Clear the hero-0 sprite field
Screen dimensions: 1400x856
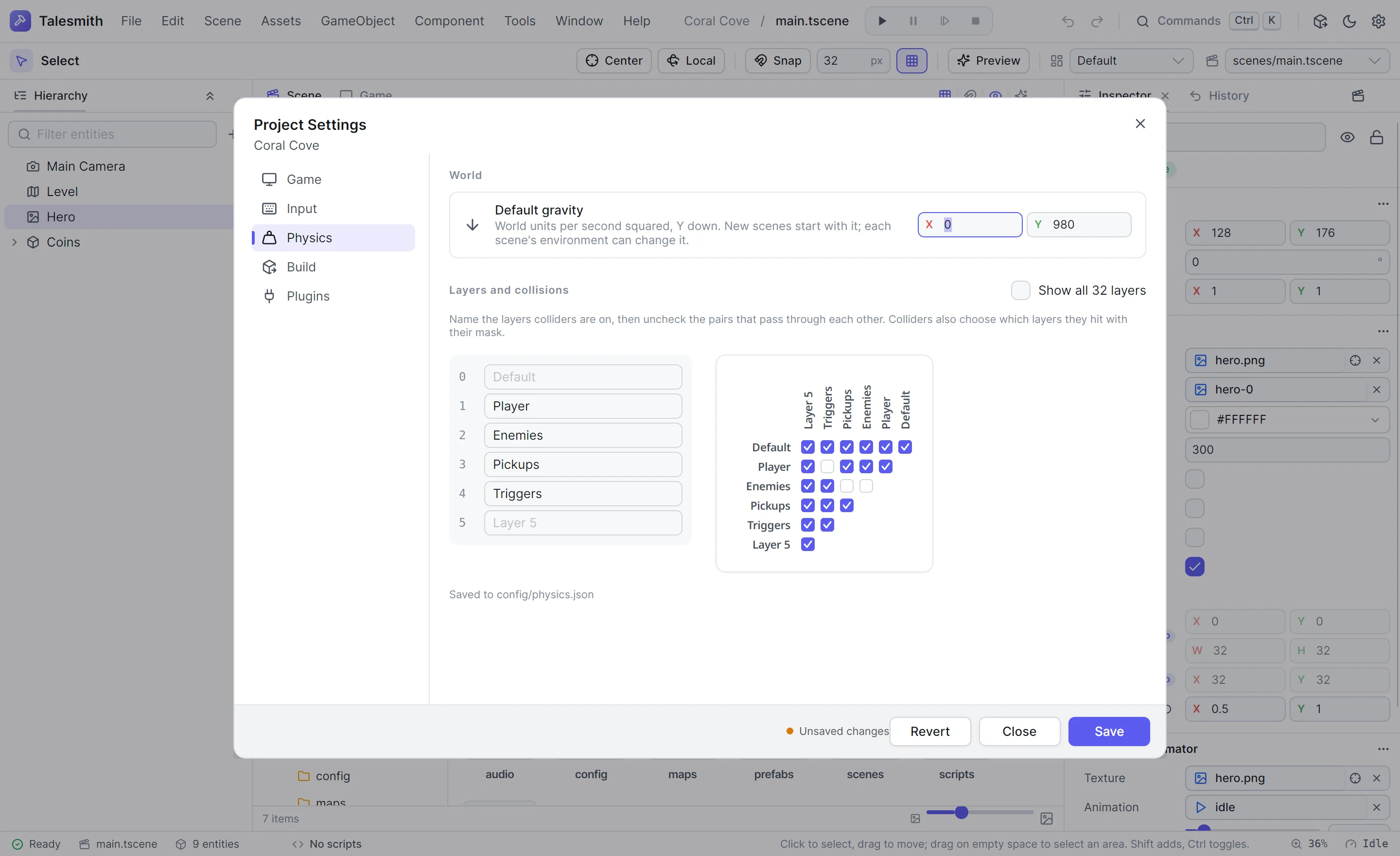click(x=1377, y=390)
